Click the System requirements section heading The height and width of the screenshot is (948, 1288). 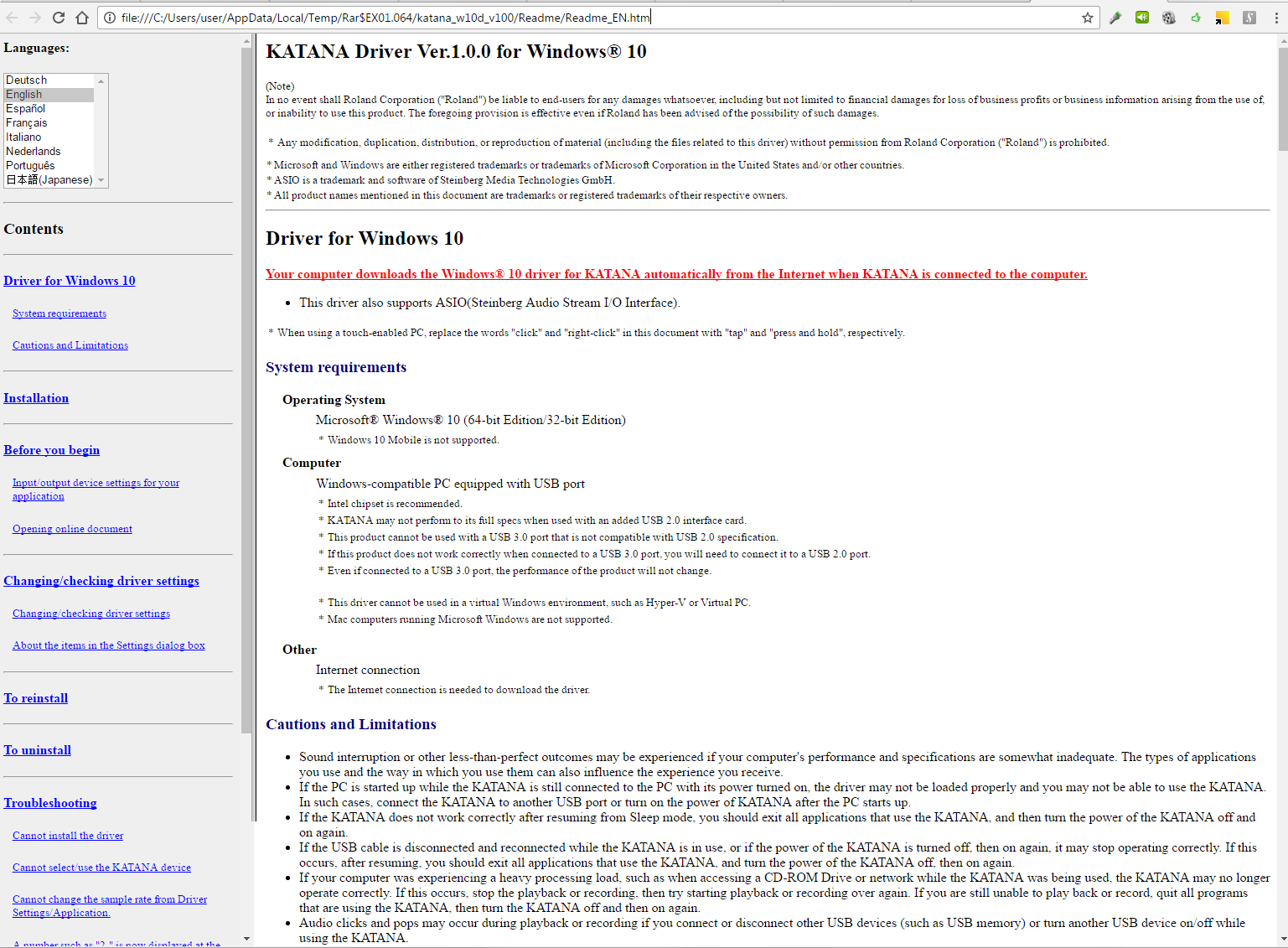[336, 367]
